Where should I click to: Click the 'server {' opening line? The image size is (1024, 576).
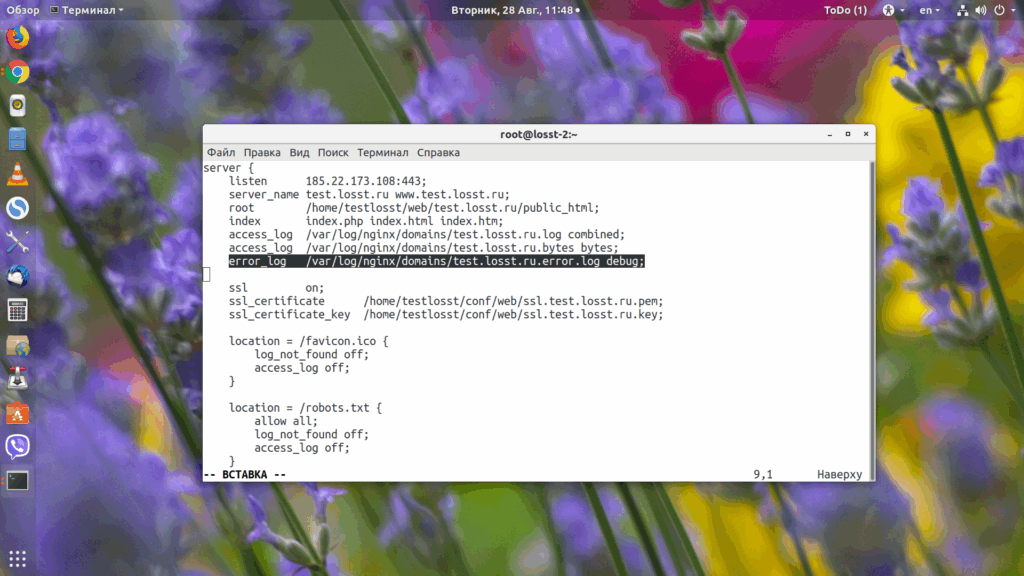pos(229,168)
